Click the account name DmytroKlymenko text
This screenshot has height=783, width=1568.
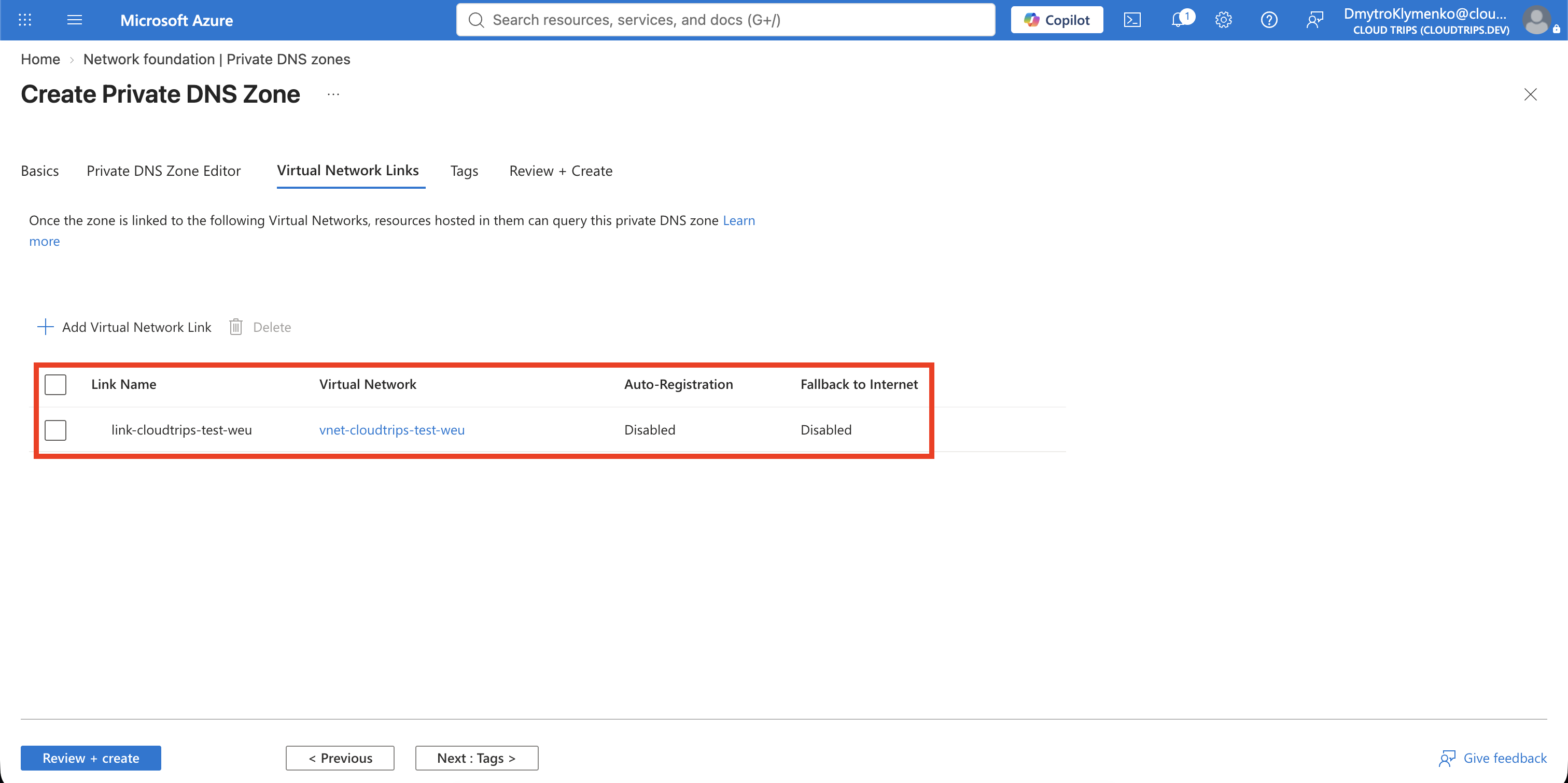point(1425,13)
